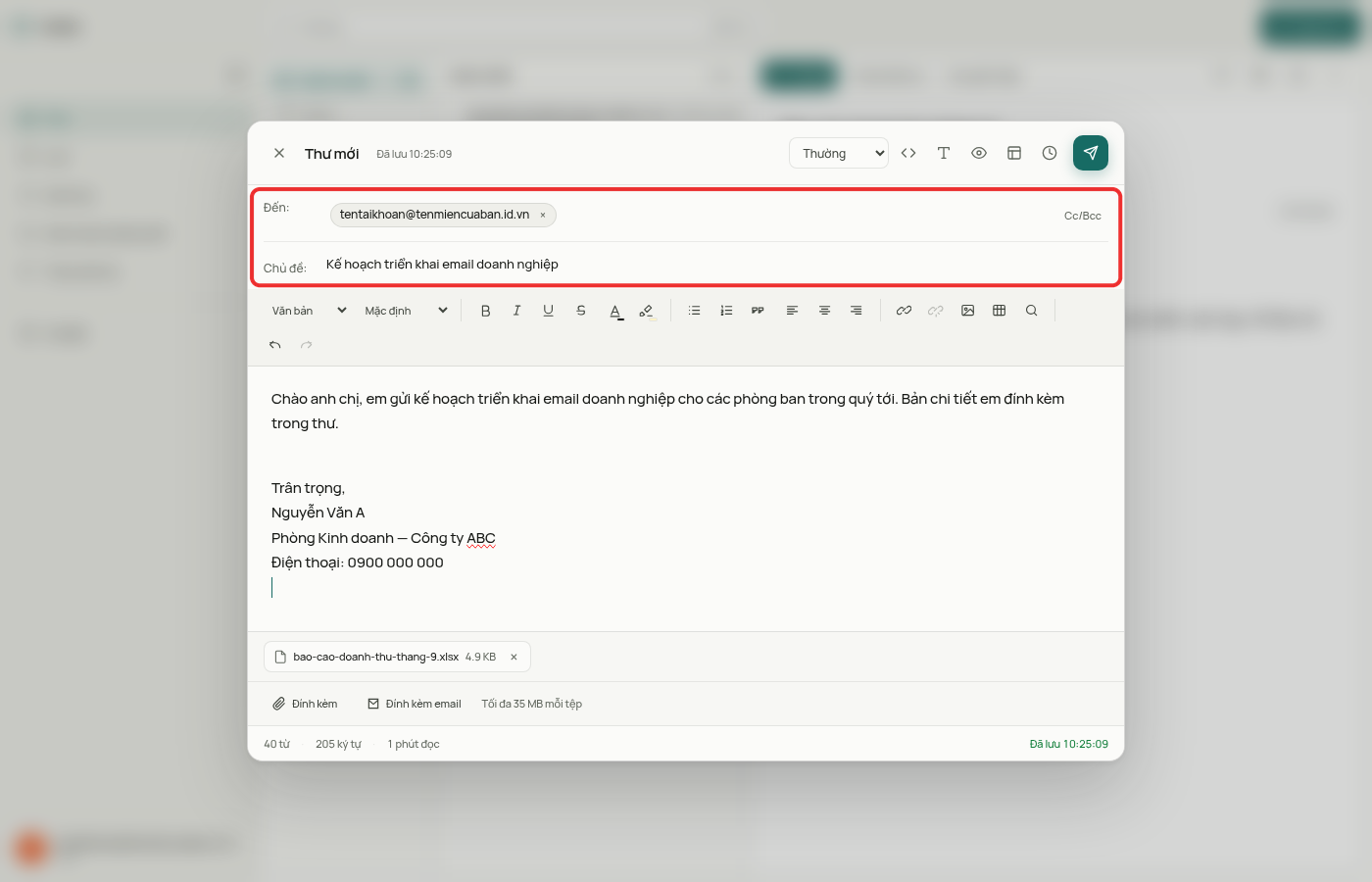
Task: Open the text color picker
Action: point(615,311)
